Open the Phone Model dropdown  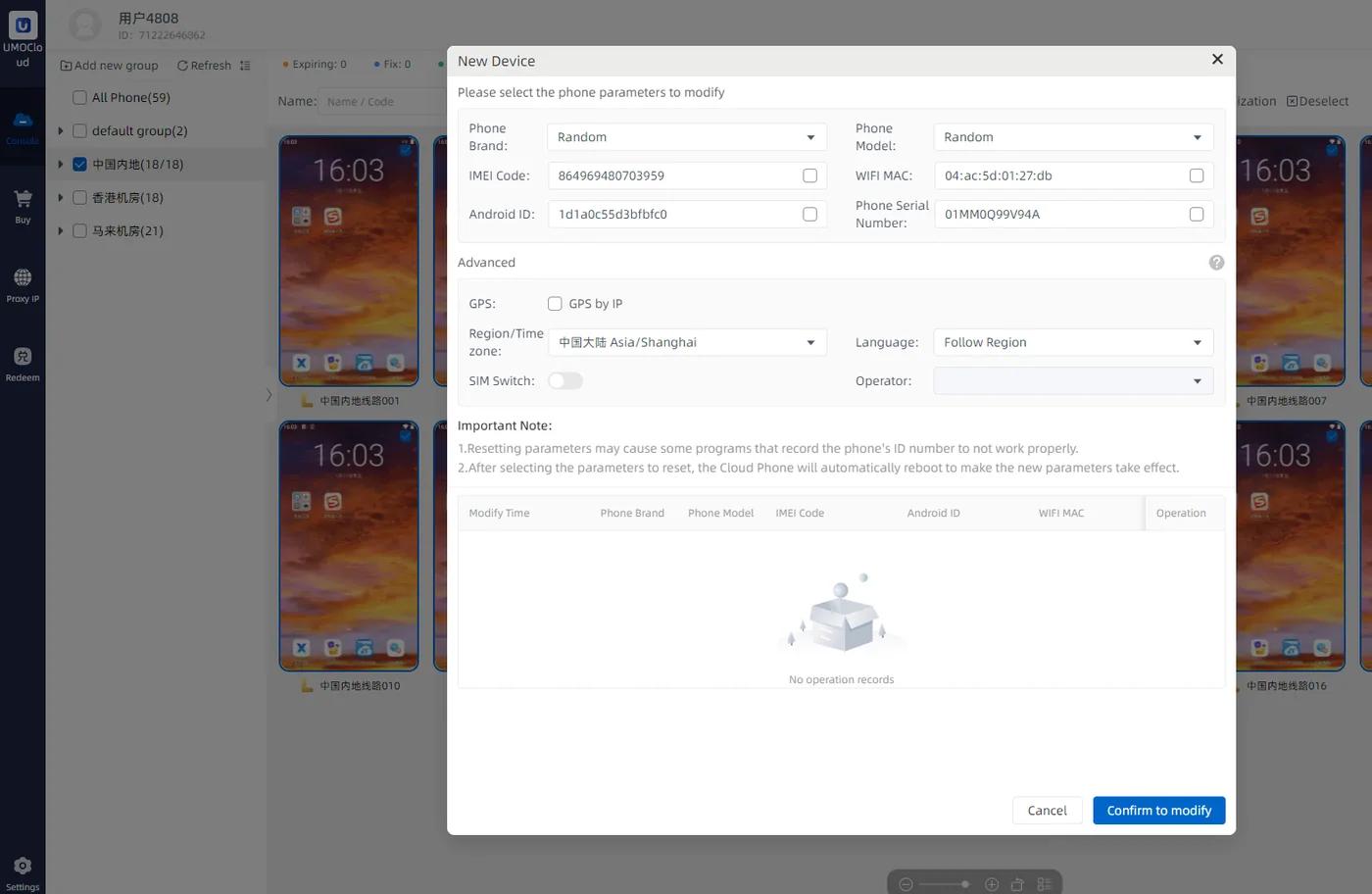click(x=1074, y=137)
